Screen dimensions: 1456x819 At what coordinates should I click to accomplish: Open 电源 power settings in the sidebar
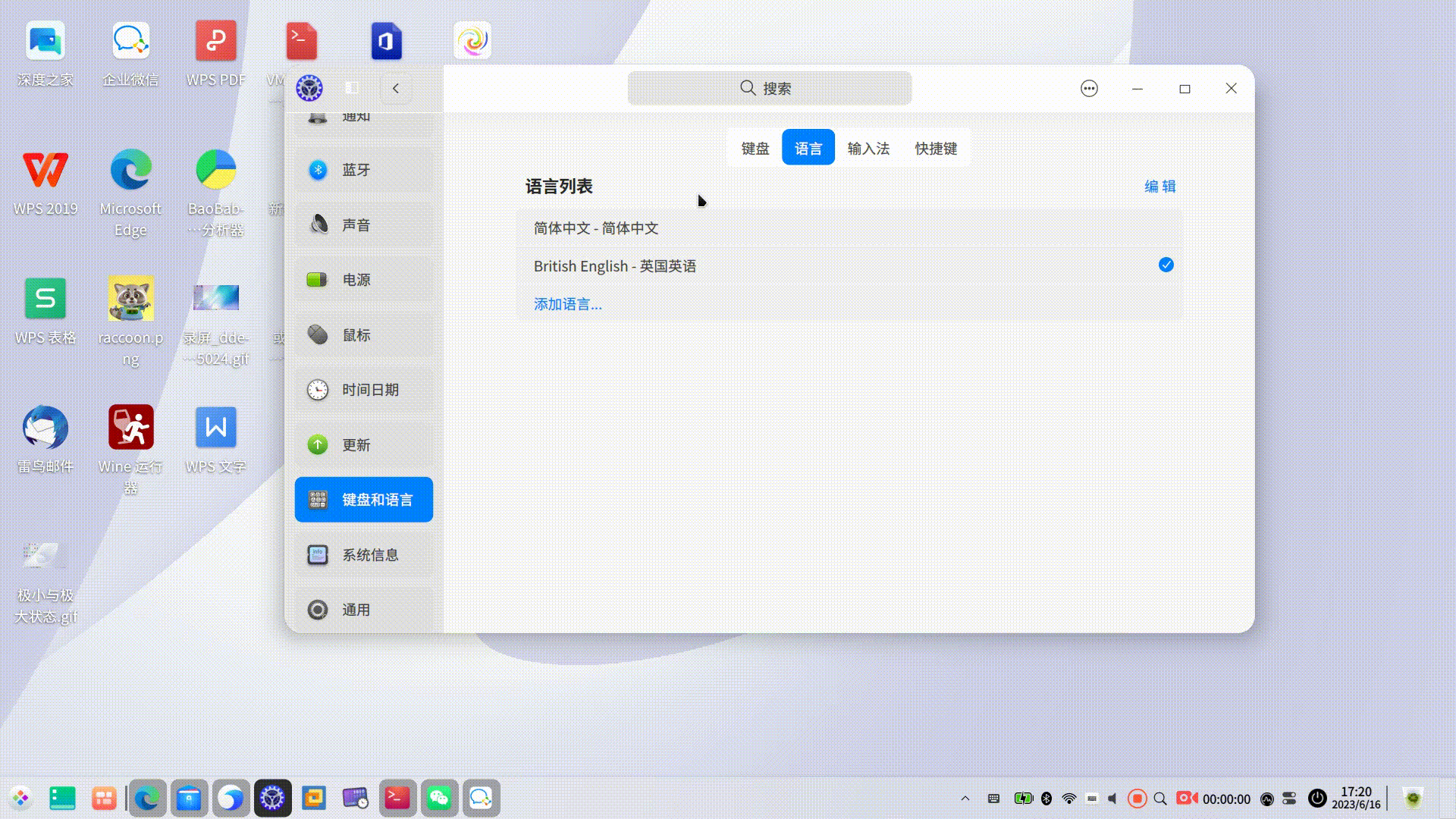(356, 279)
